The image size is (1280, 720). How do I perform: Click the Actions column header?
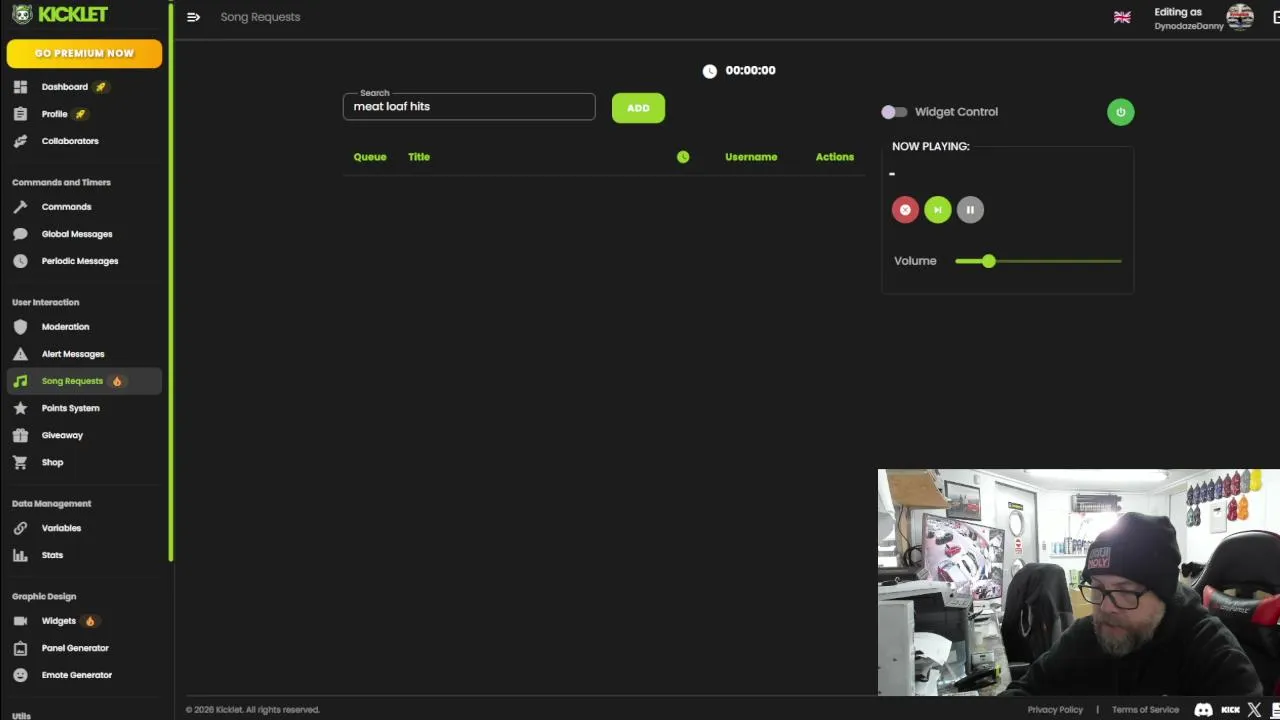(835, 157)
